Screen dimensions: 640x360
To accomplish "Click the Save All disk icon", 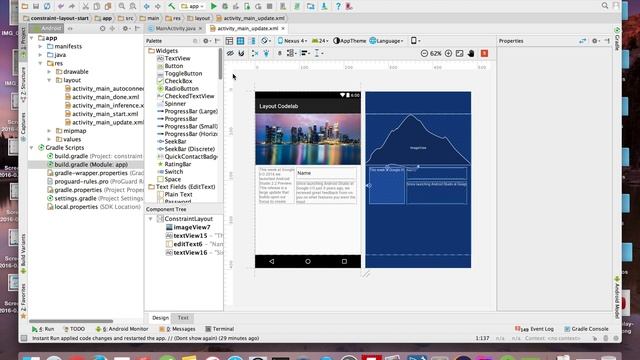I will [36, 6].
